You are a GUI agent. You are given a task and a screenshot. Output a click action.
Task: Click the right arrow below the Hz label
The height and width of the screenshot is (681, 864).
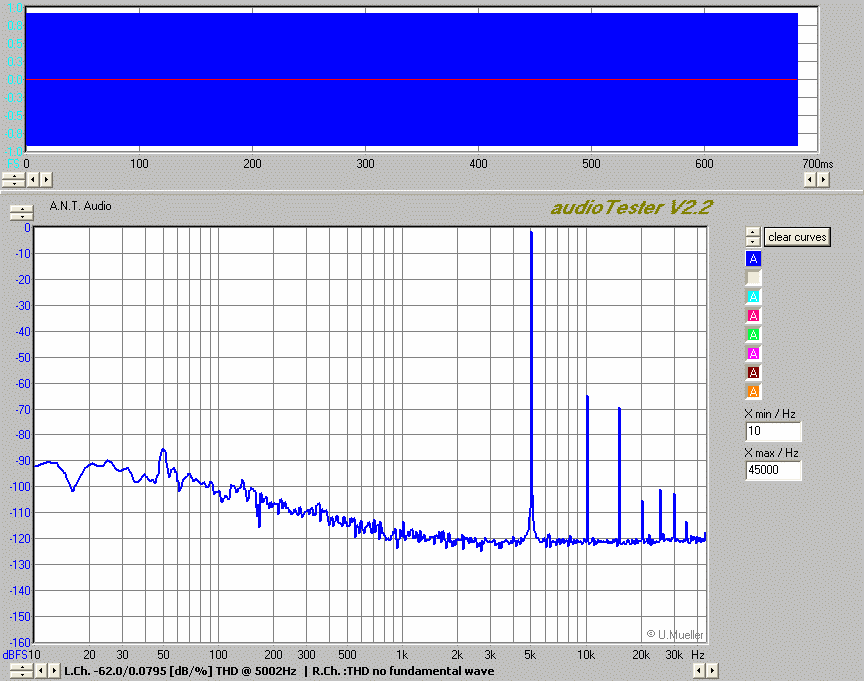click(x=711, y=670)
